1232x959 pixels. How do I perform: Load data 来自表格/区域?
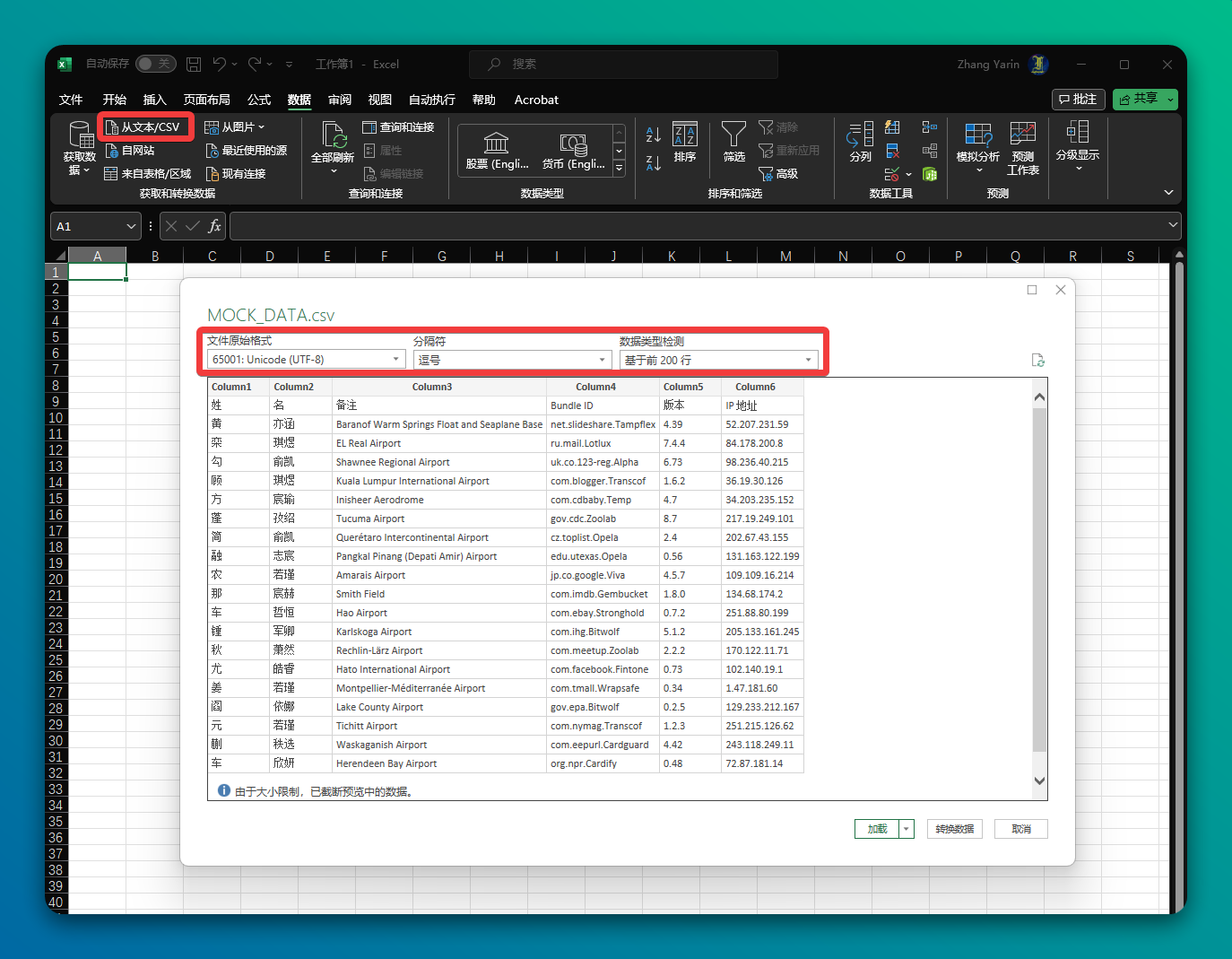(x=148, y=174)
